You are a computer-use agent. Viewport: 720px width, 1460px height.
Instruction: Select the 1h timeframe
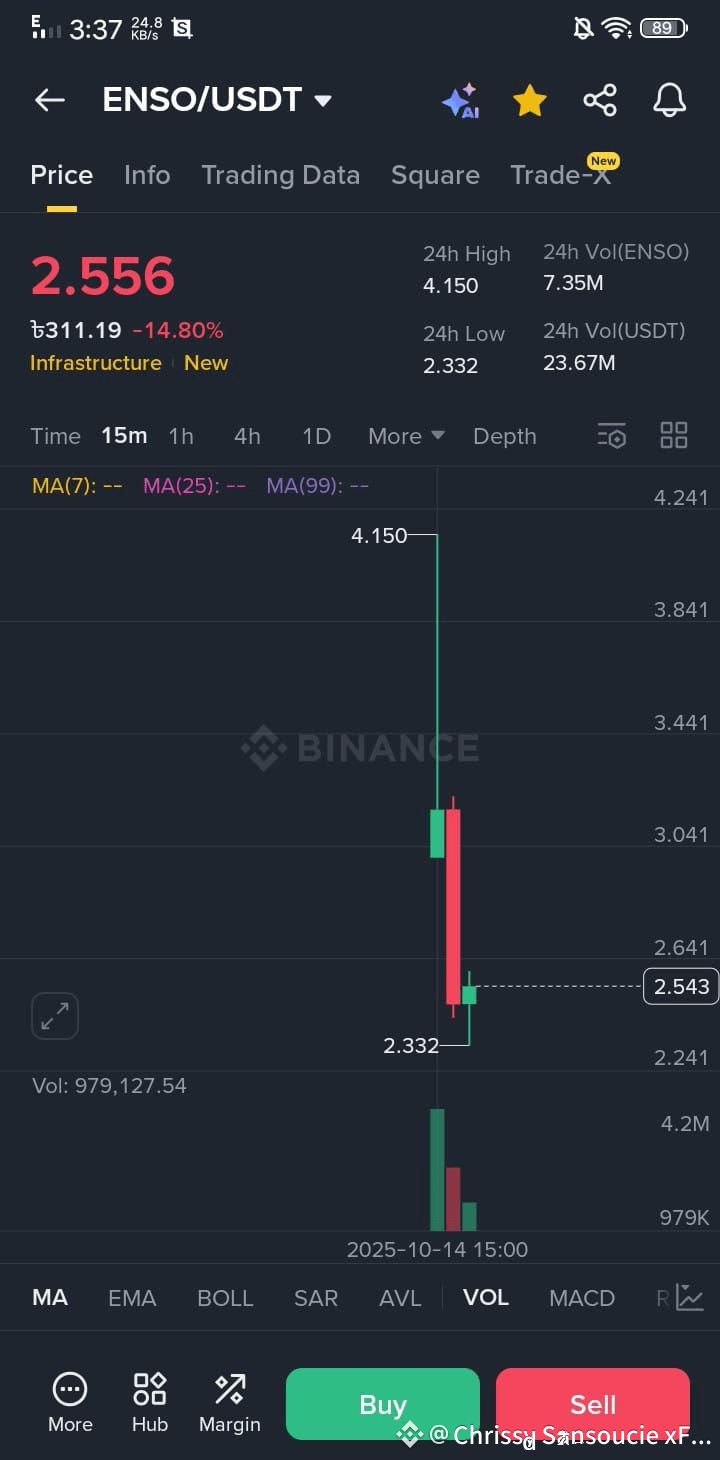[x=181, y=436]
